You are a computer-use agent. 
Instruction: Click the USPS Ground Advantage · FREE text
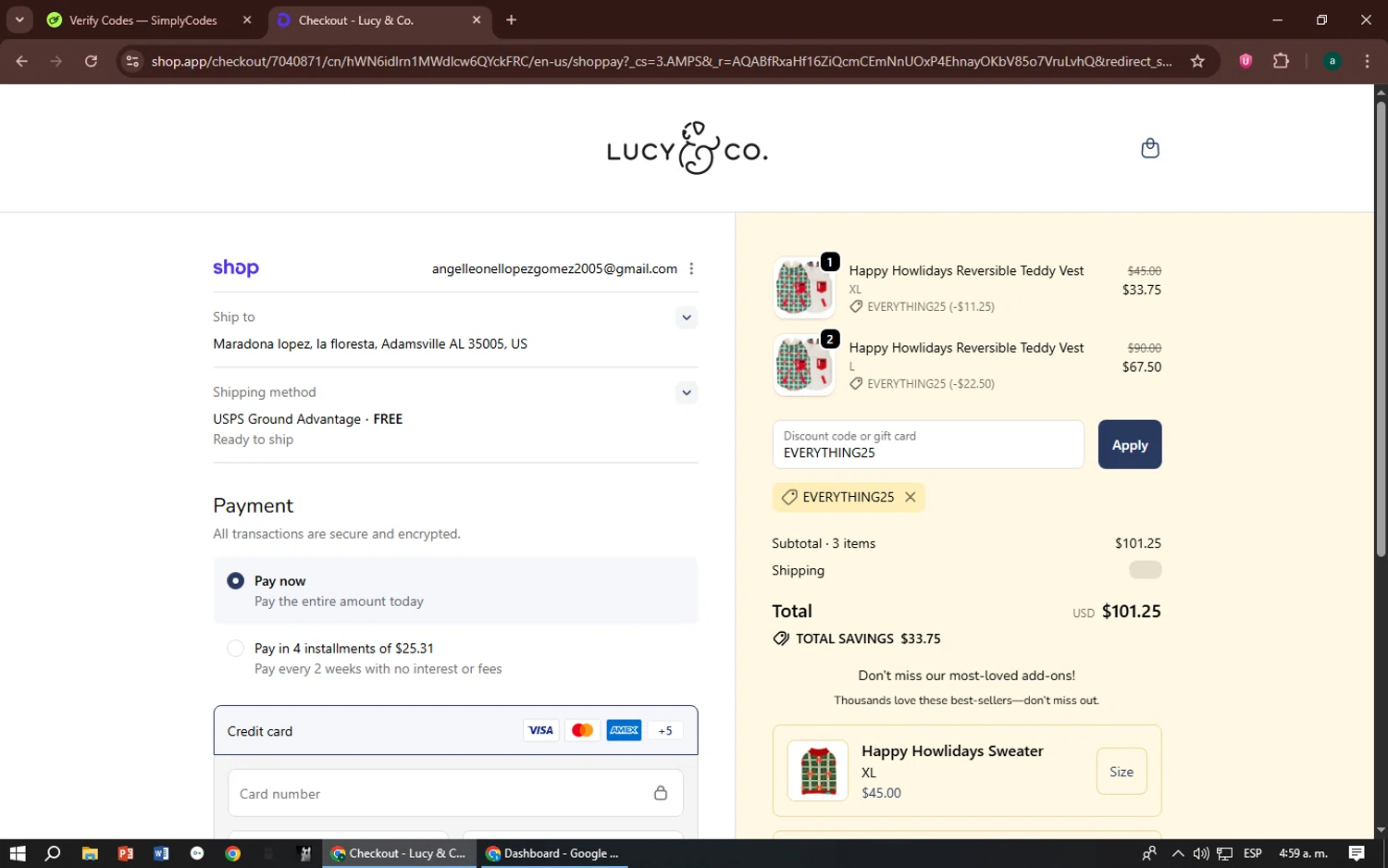tap(307, 419)
